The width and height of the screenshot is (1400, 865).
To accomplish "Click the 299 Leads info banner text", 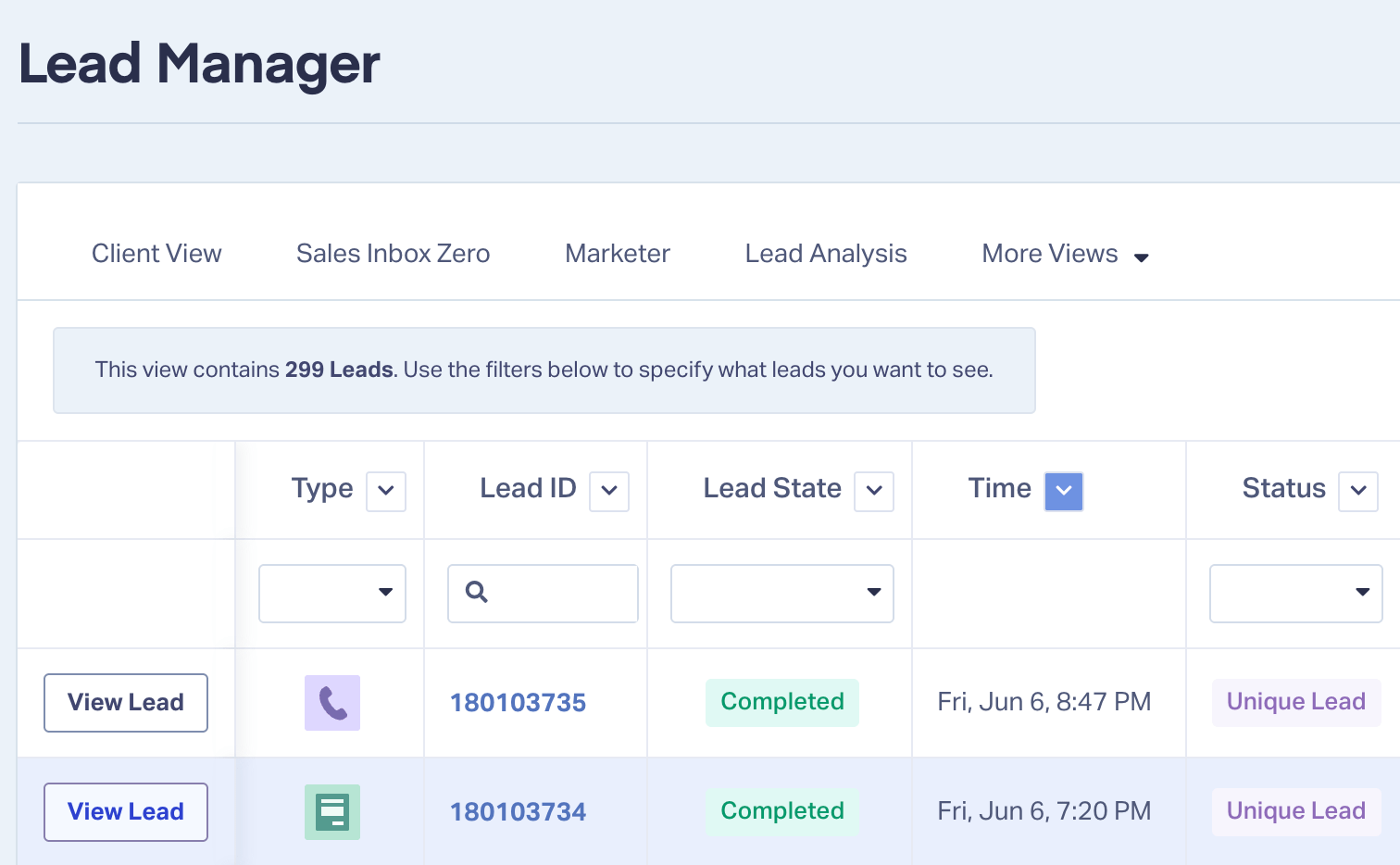I will (544, 370).
